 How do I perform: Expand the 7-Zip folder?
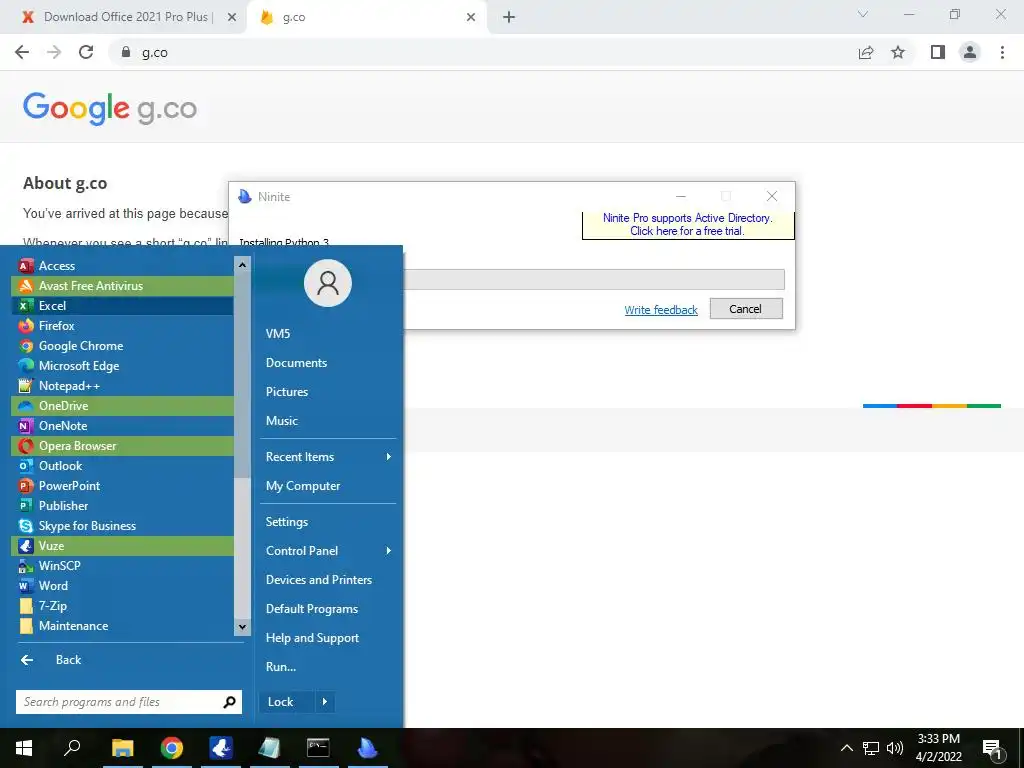click(x=122, y=606)
